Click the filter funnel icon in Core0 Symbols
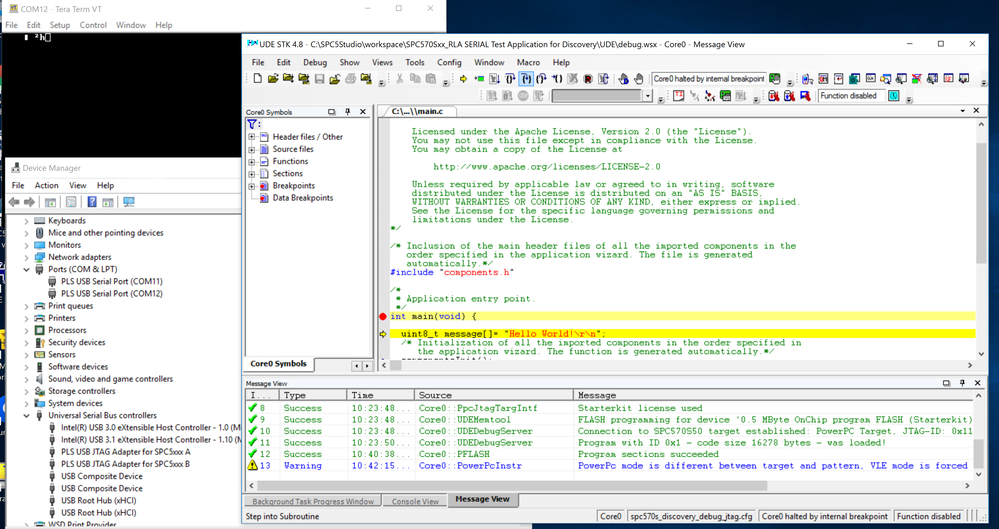The height and width of the screenshot is (529, 999). [252, 124]
